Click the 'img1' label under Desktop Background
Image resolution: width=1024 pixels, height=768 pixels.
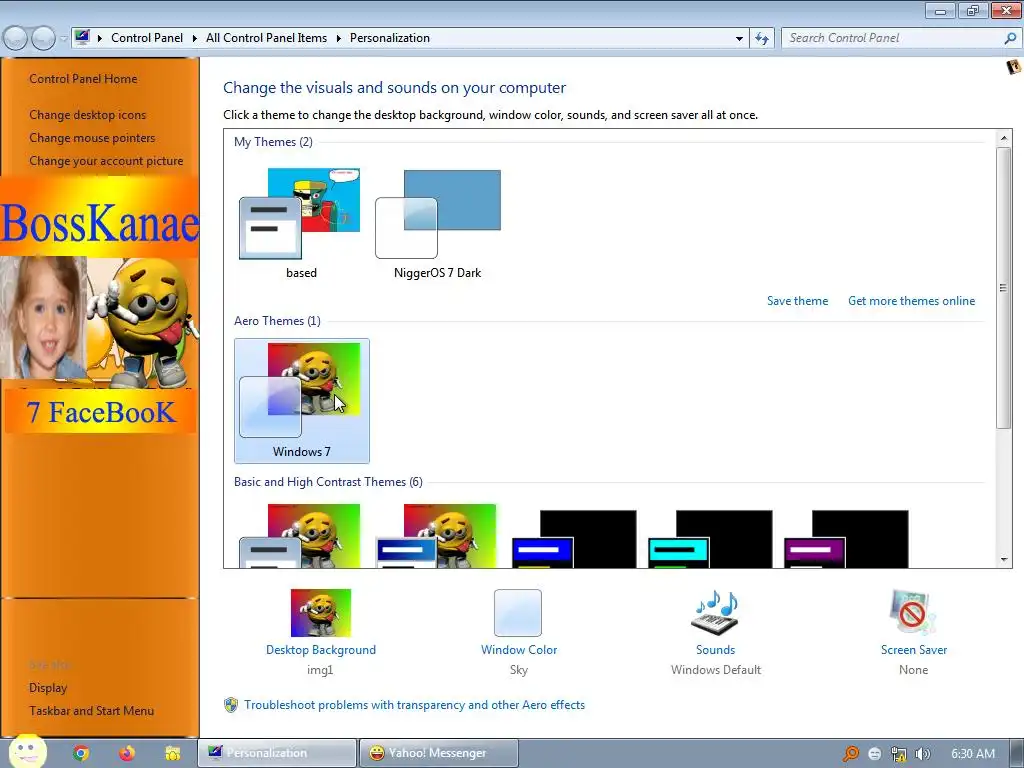(x=320, y=669)
